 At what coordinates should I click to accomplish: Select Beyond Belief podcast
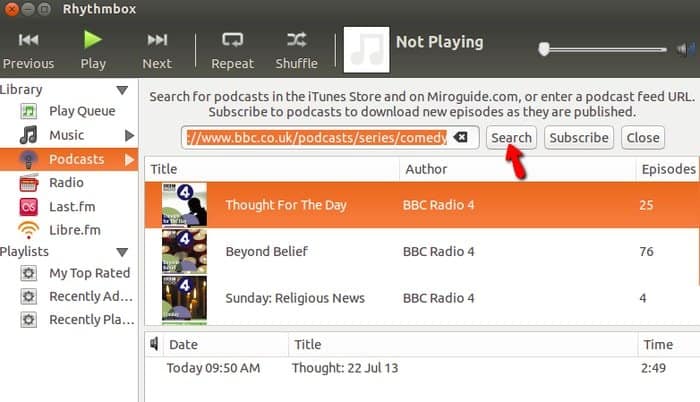422,251
